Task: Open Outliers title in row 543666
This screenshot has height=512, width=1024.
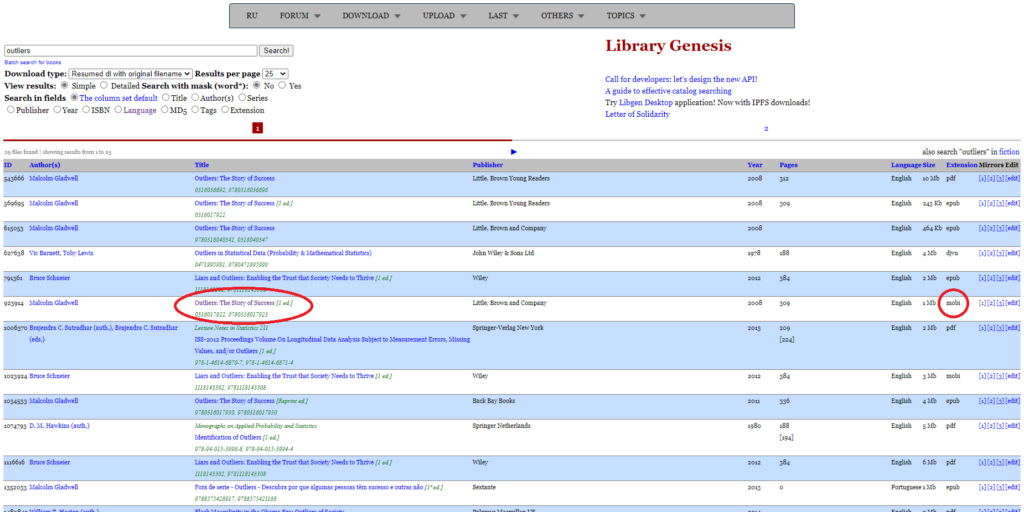Action: 234,178
